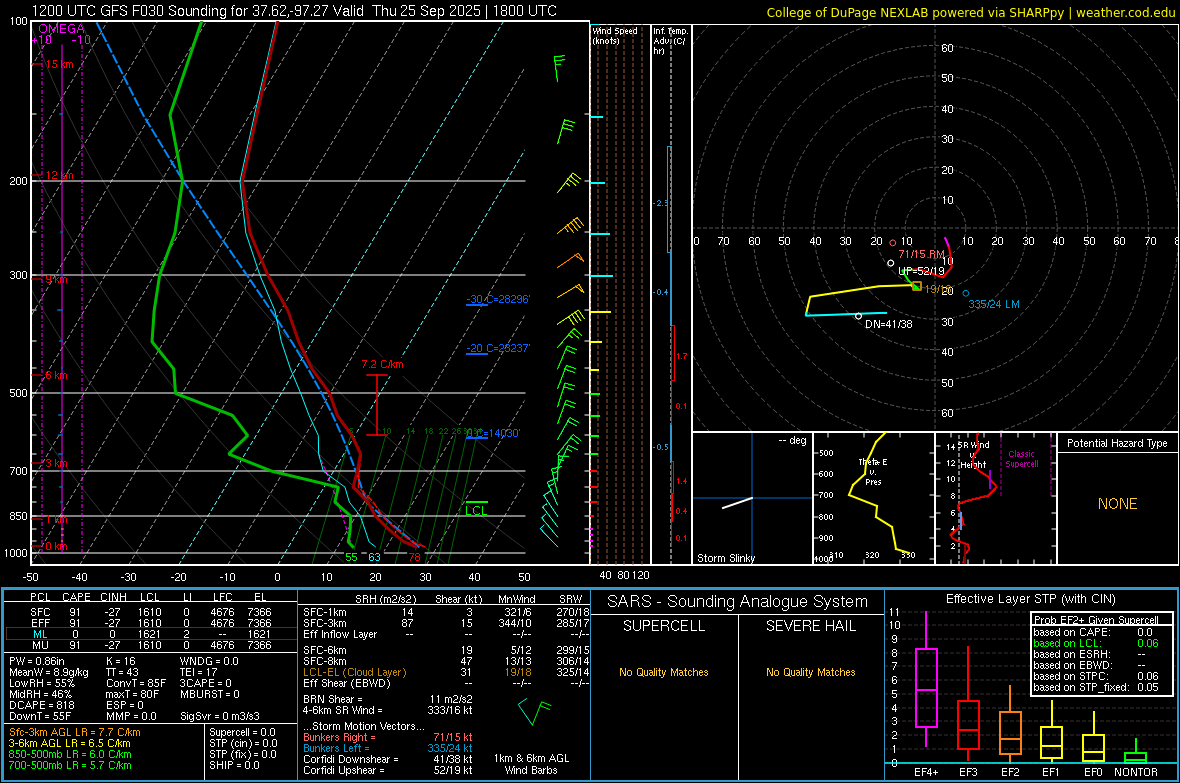Select the 7.2 C/km lapse rate annotation
Viewport: 1180px width, 783px height.
point(382,364)
